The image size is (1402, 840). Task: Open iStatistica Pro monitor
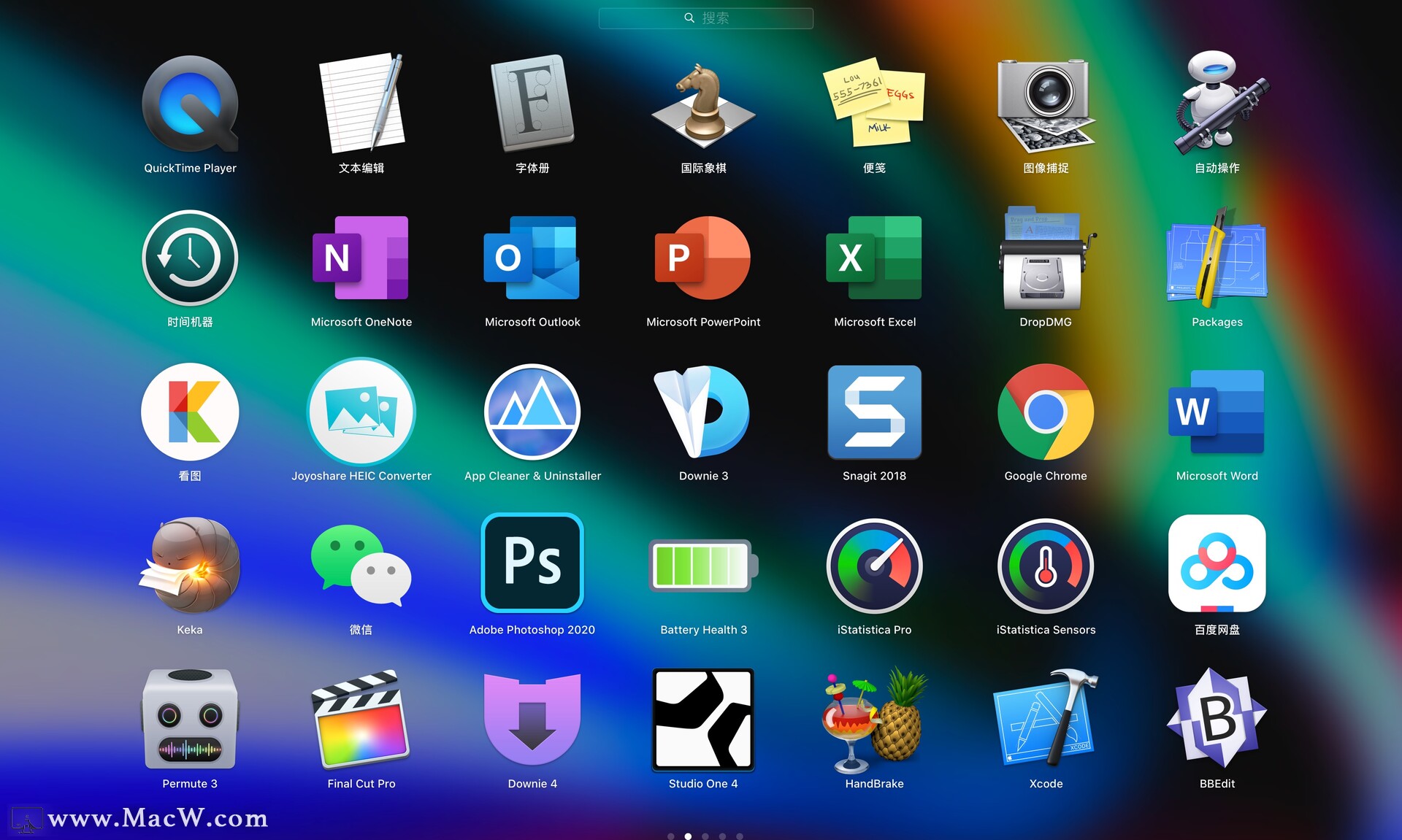(x=874, y=566)
